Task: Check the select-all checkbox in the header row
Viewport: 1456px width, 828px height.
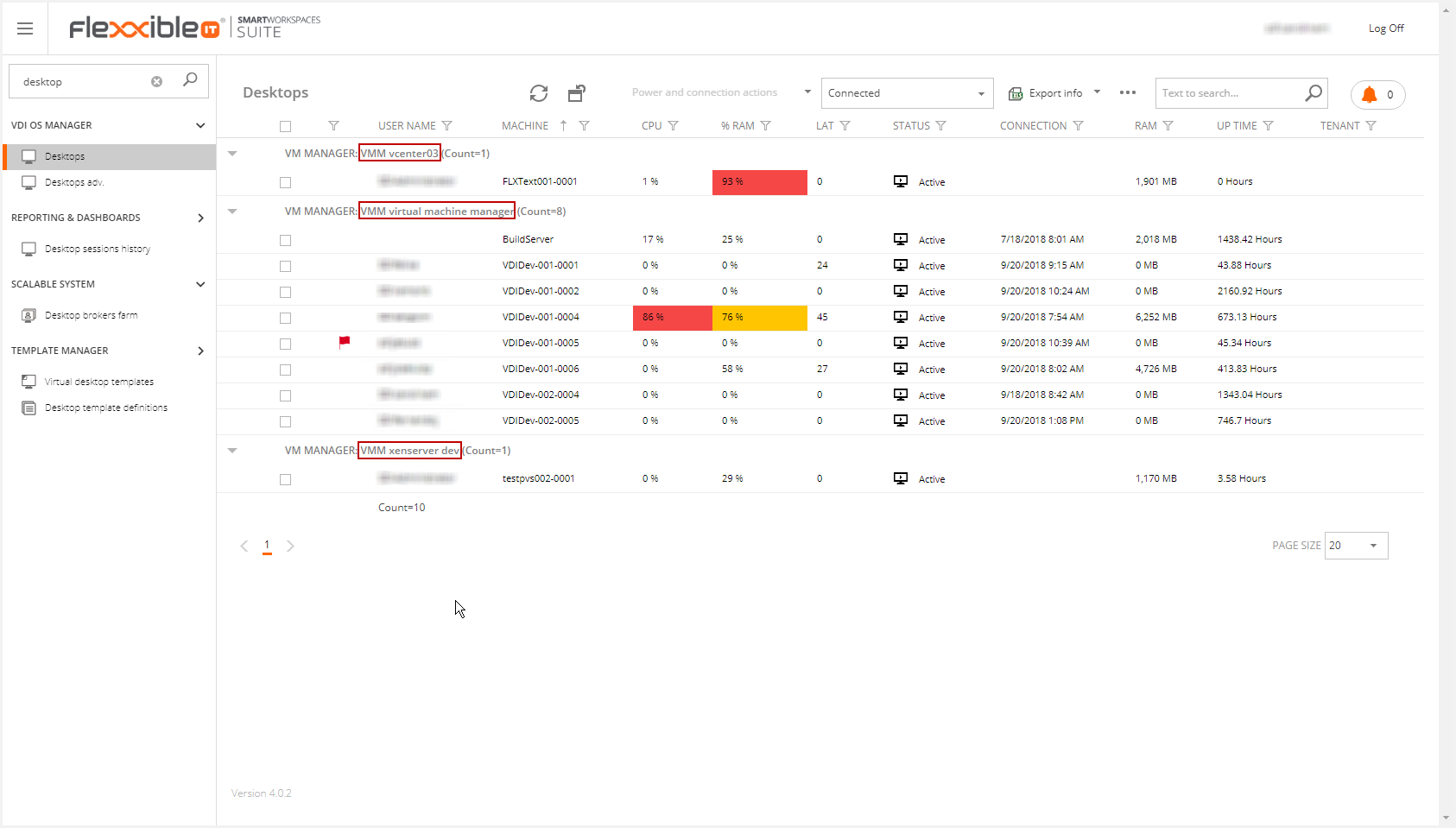Action: [x=286, y=126]
